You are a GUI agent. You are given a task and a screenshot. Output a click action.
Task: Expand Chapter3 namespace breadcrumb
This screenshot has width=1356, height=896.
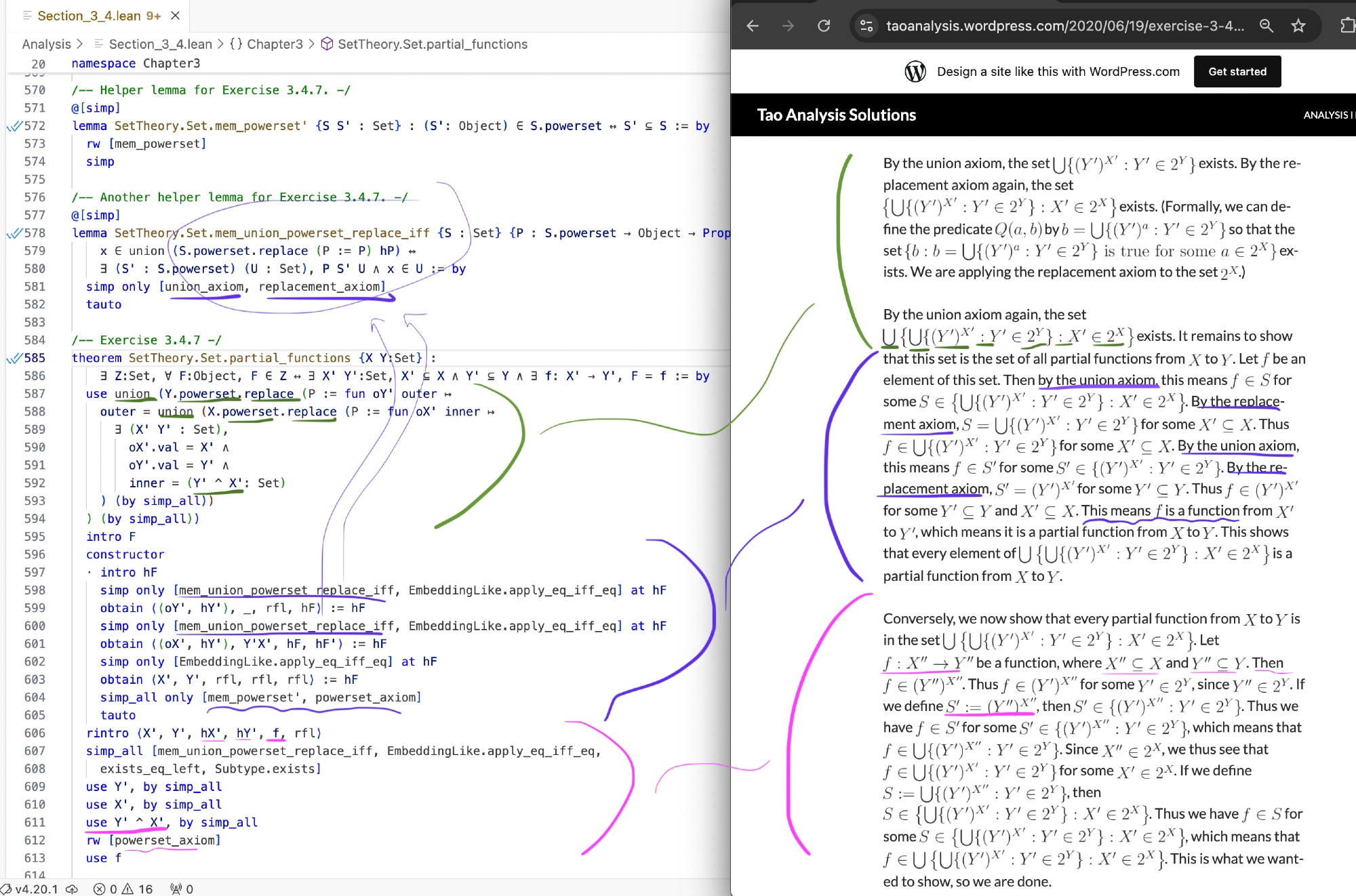[274, 44]
